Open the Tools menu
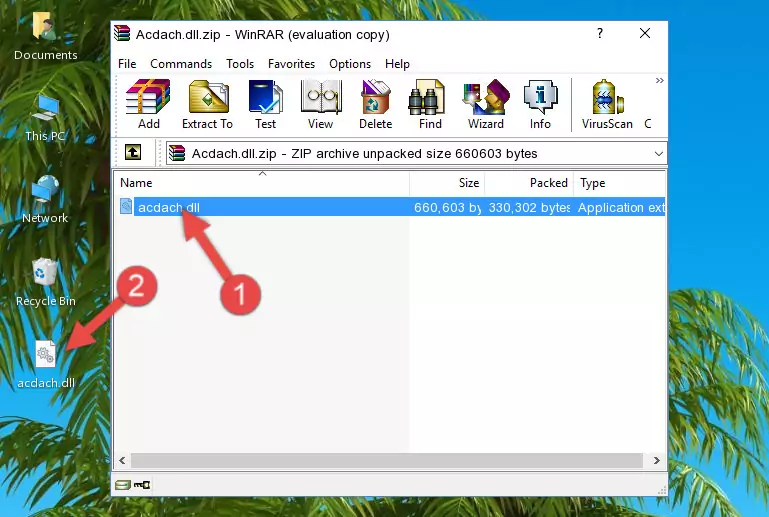769x517 pixels. tap(240, 64)
